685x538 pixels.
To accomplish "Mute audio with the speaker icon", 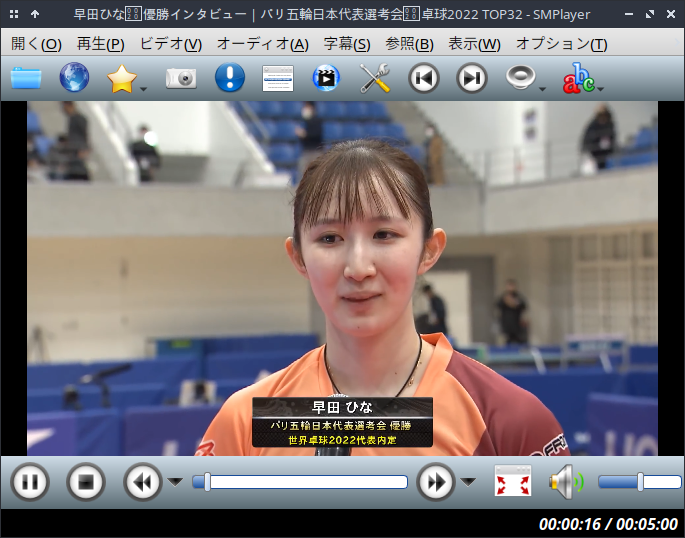I will (x=566, y=482).
